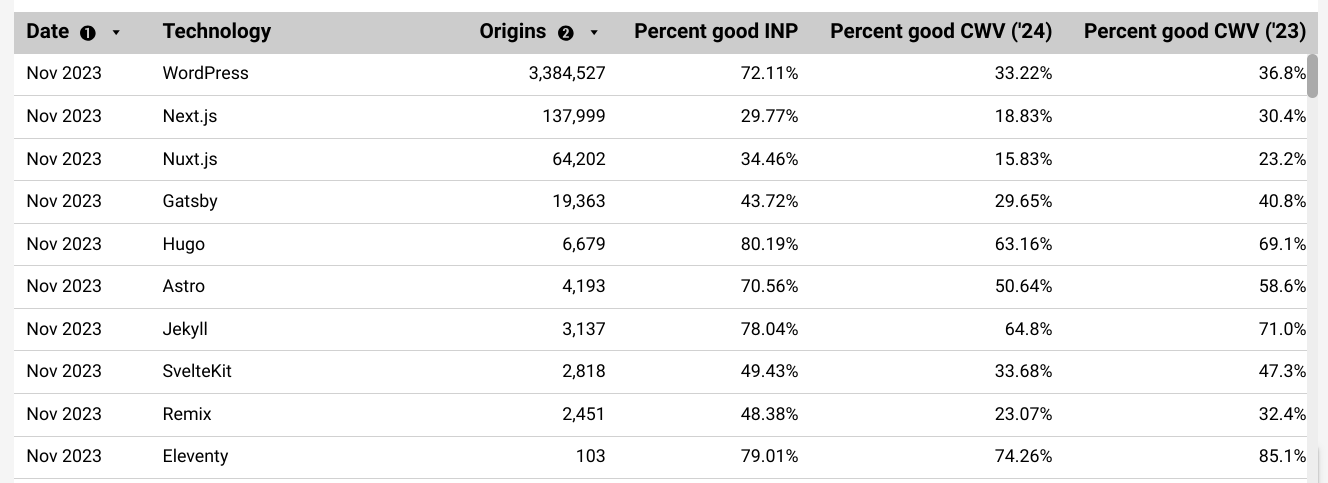Screen dimensions: 1328x483
Task: Sort by the Percent good INP header
Action: pyautogui.click(x=715, y=32)
